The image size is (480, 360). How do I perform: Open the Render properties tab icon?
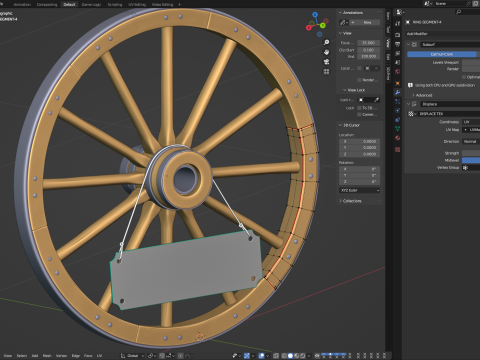click(397, 35)
